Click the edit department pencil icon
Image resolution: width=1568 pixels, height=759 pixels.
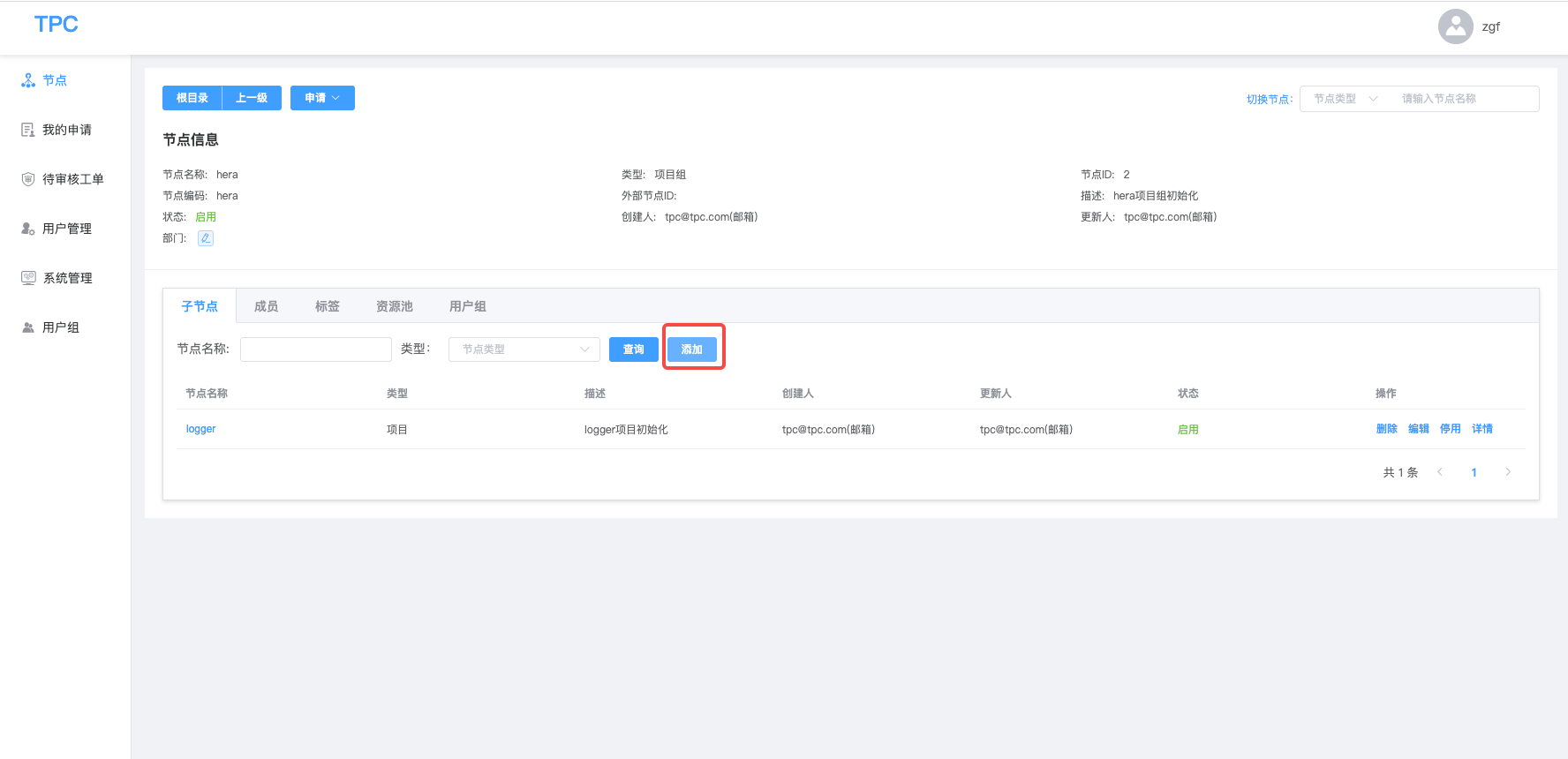pos(206,238)
